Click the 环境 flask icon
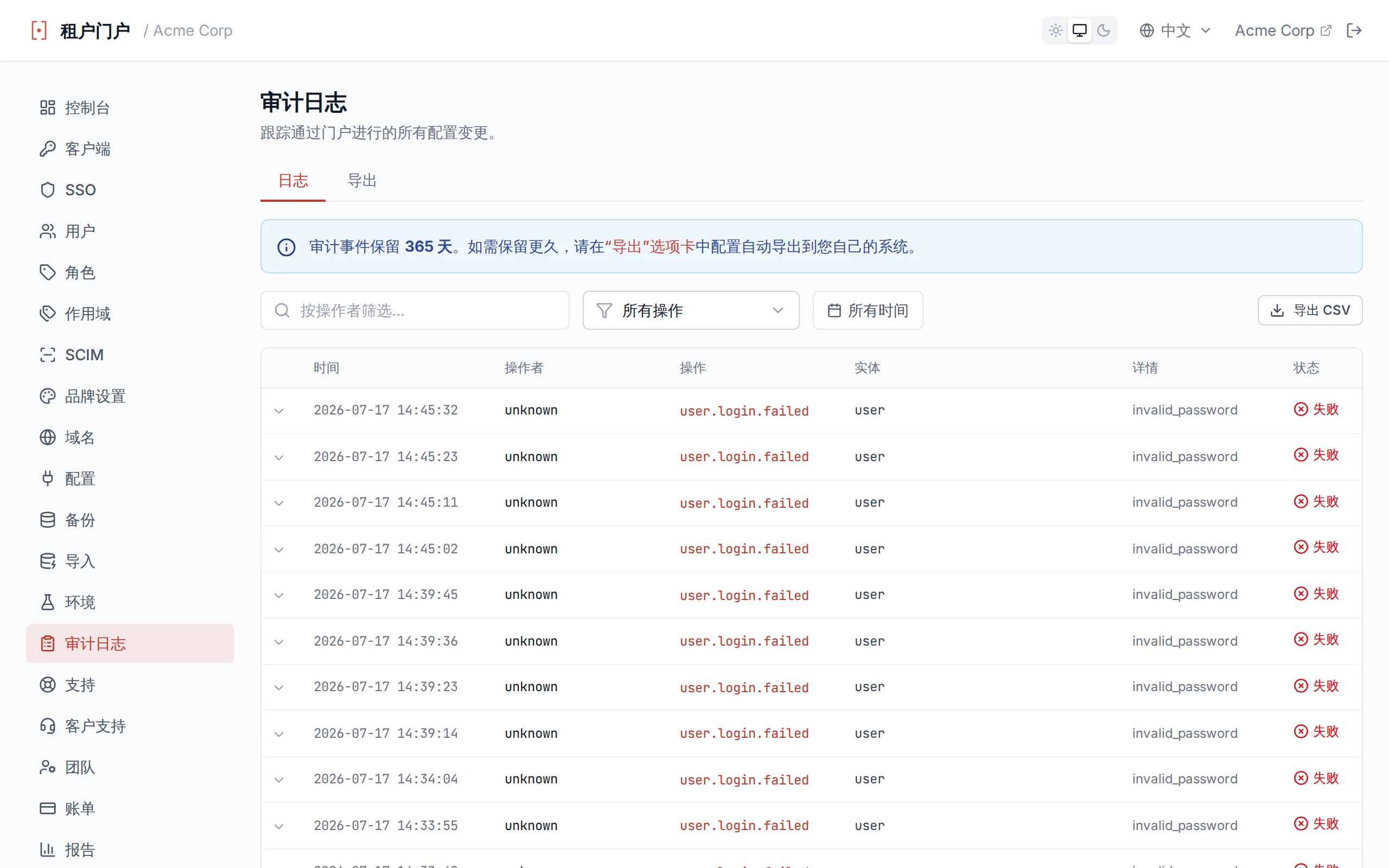 (x=48, y=602)
